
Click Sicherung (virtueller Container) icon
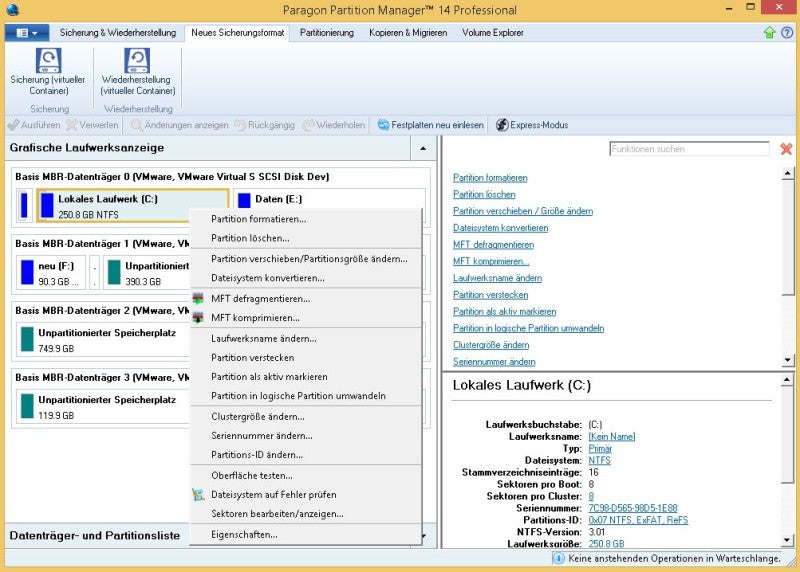pos(48,60)
